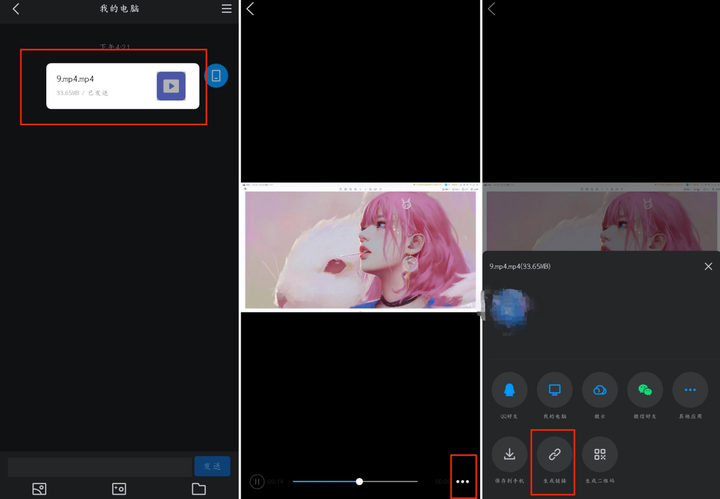720x499 pixels.
Task: Go back from the 我的电脑 chat screen
Action: tap(16, 9)
